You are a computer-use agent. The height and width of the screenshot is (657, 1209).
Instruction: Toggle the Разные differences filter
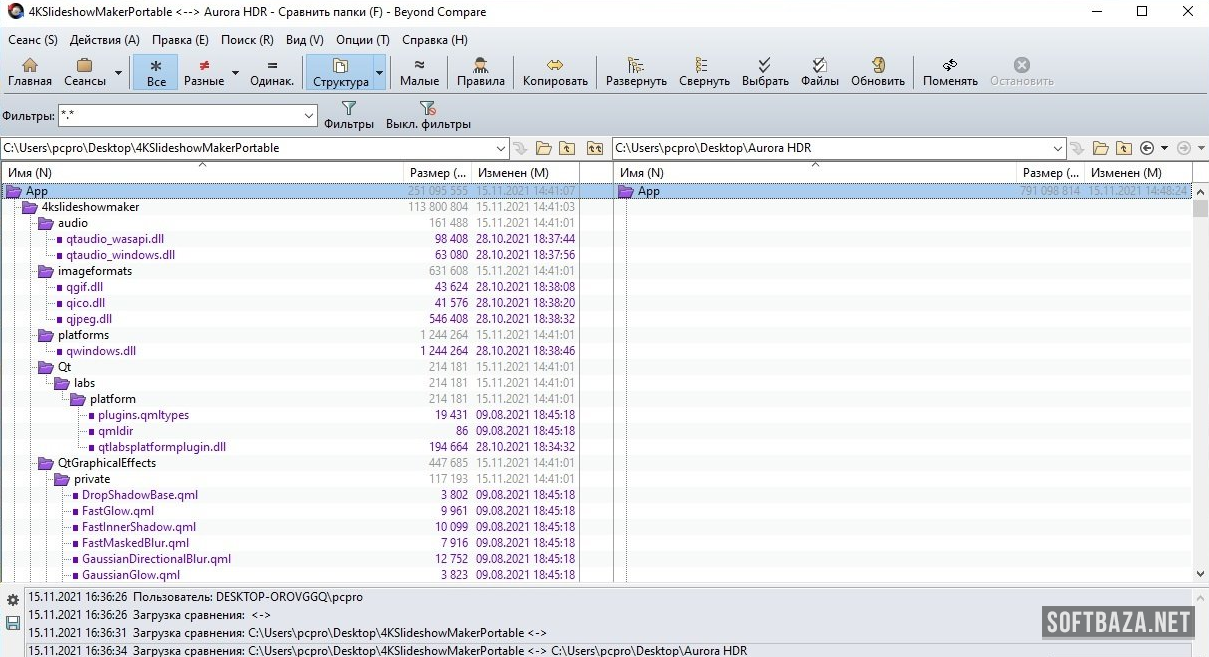(204, 72)
